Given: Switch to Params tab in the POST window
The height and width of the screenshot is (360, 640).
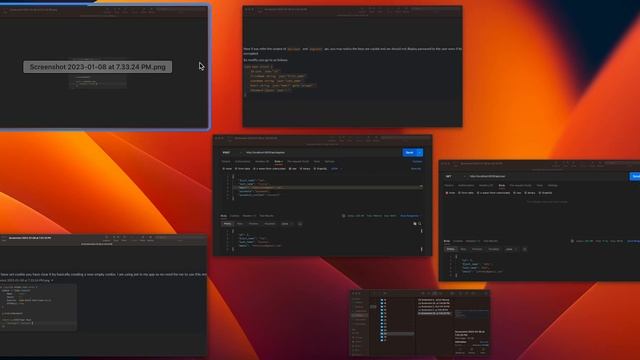Looking at the screenshot, I should click(x=226, y=162).
